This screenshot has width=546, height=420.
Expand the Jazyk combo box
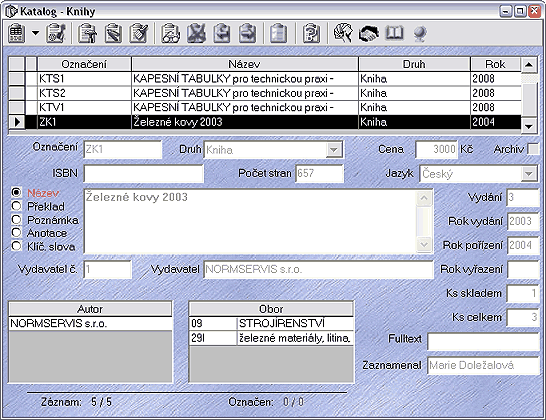[529, 173]
